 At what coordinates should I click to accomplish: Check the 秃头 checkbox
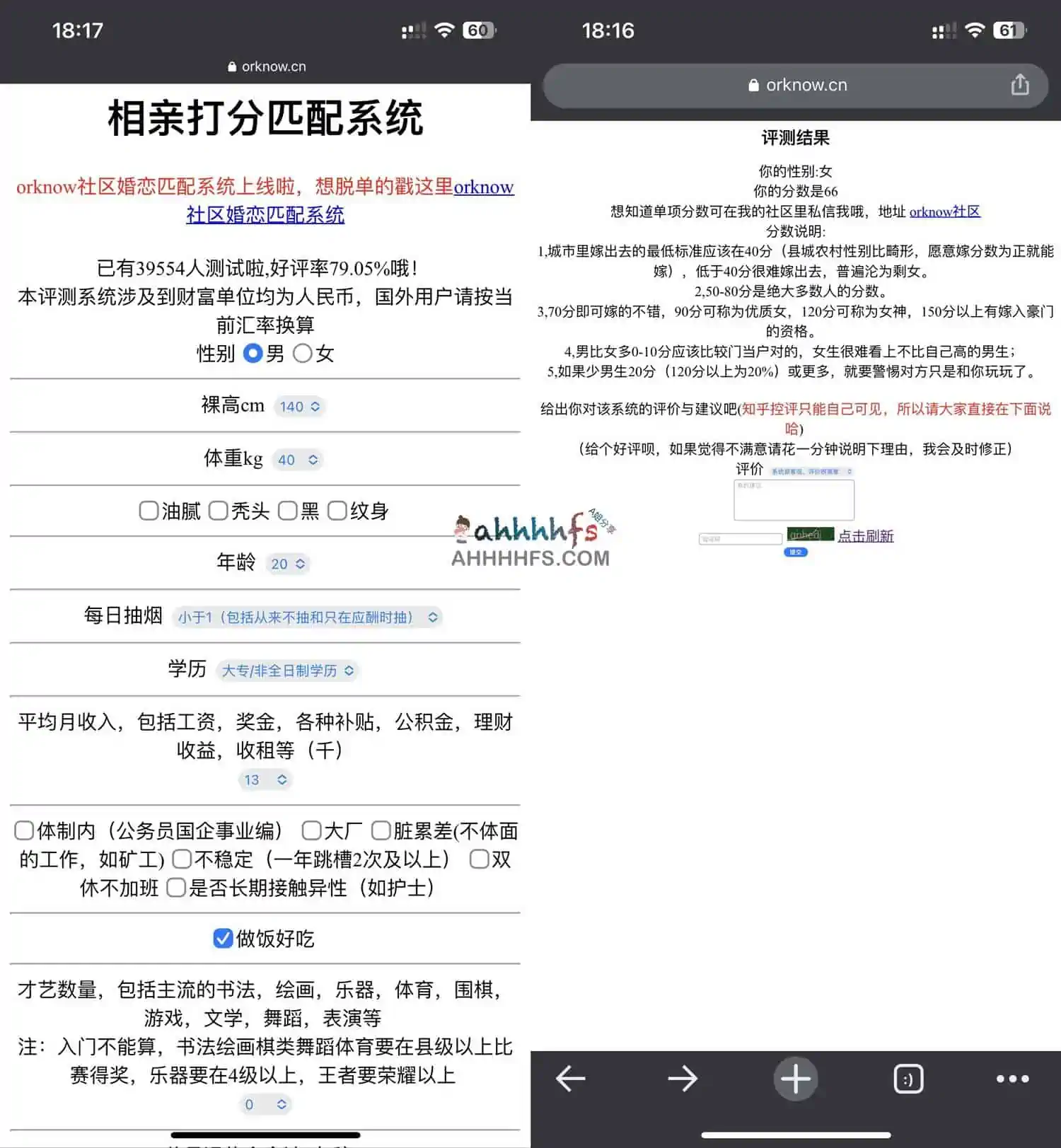pos(219,511)
